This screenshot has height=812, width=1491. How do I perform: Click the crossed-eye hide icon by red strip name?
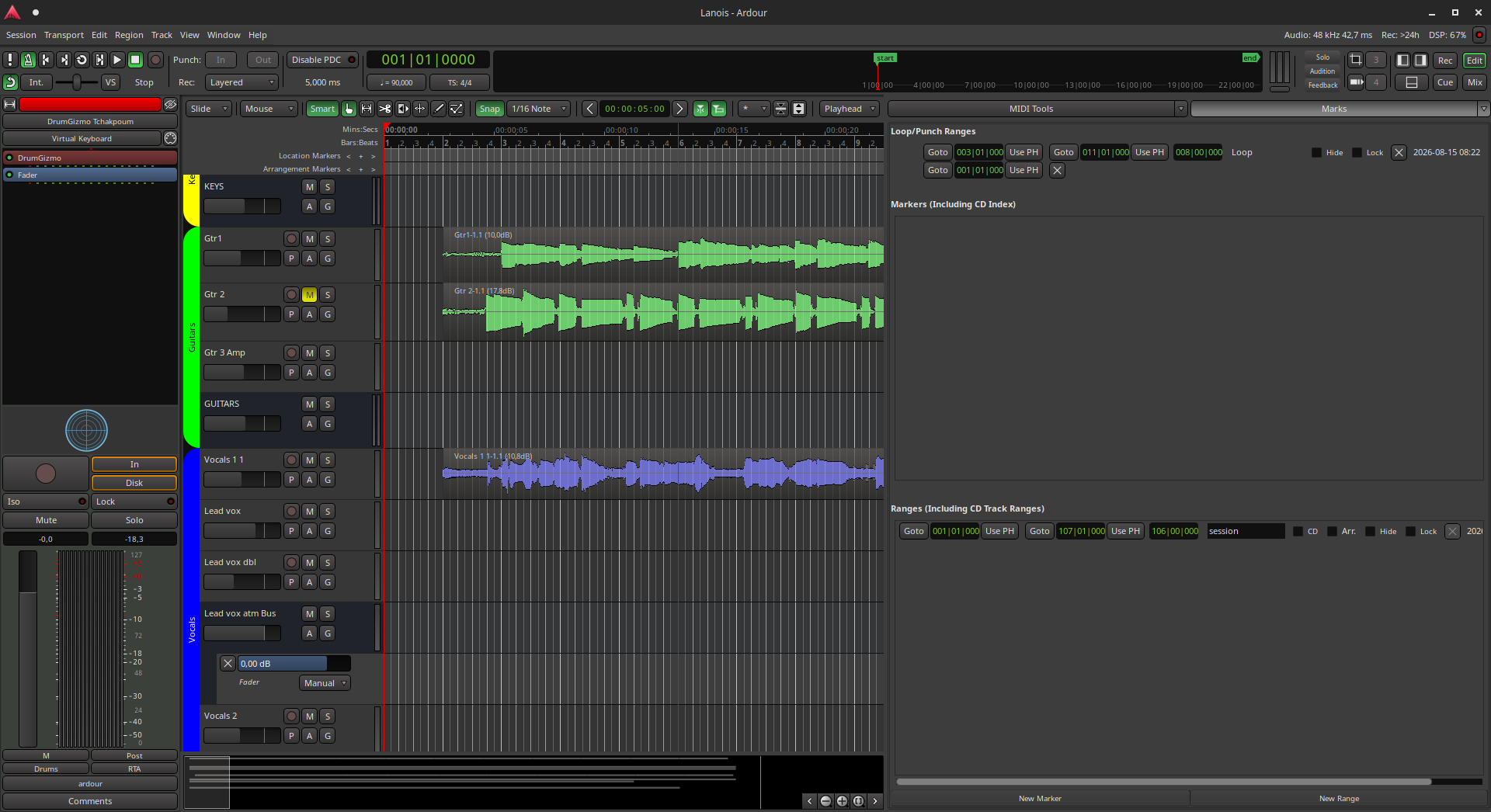click(x=170, y=104)
